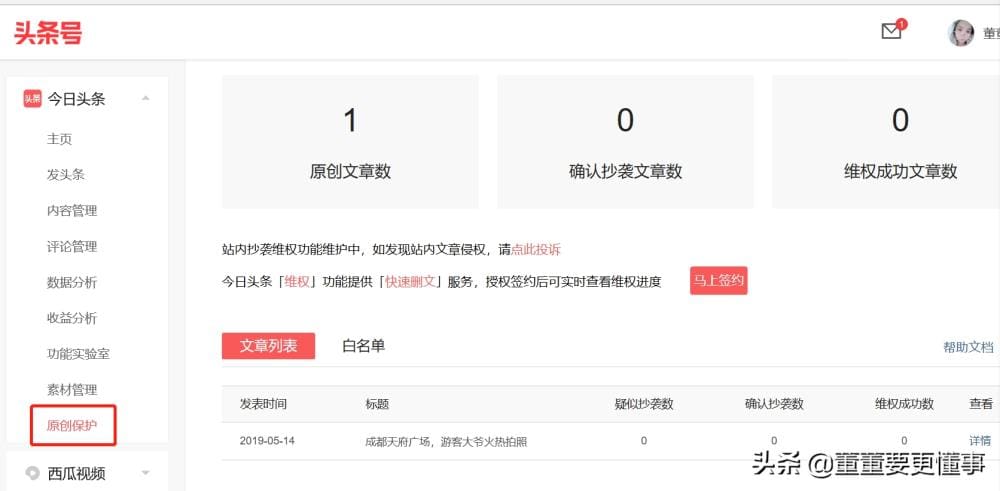Open 功能实验室 in the sidebar
The image size is (1000, 491).
[78, 353]
